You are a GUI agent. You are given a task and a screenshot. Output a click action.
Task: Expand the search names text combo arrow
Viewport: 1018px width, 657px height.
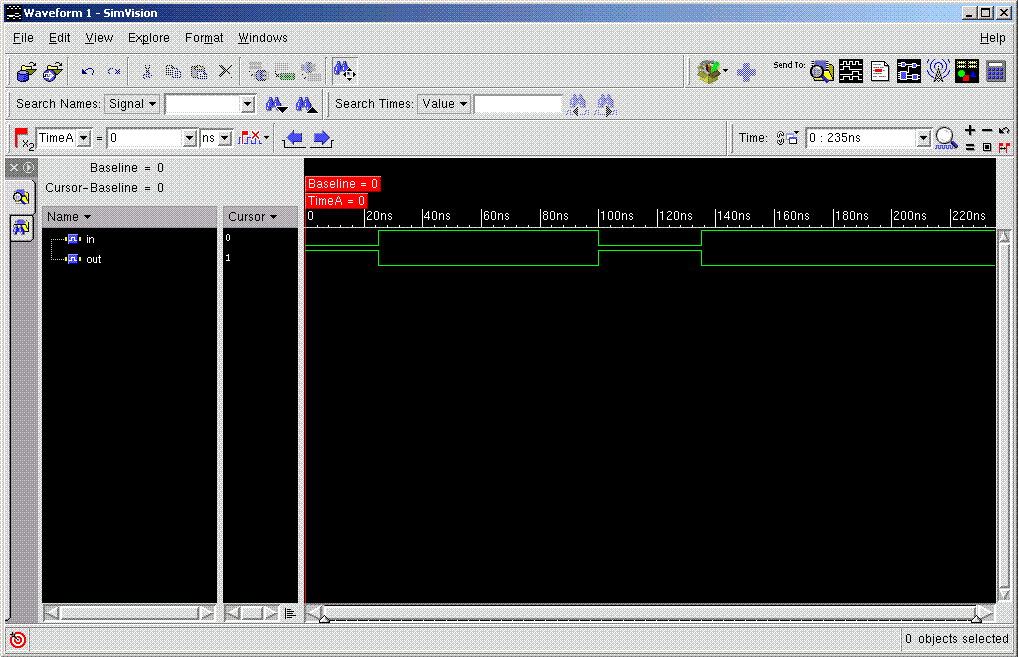click(x=247, y=104)
